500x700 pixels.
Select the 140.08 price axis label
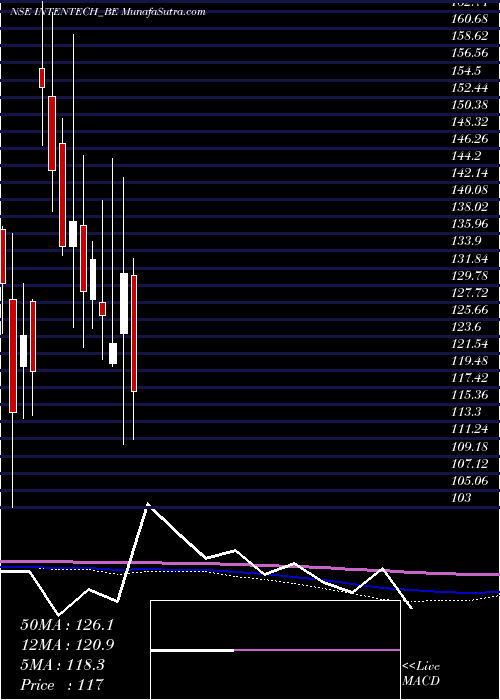tap(470, 191)
